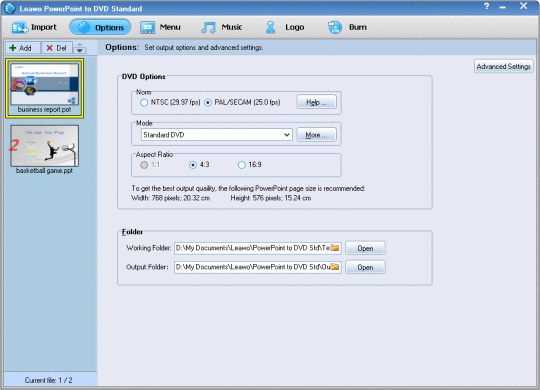Open the Import step icon
The width and height of the screenshot is (540, 390).
tap(20, 27)
